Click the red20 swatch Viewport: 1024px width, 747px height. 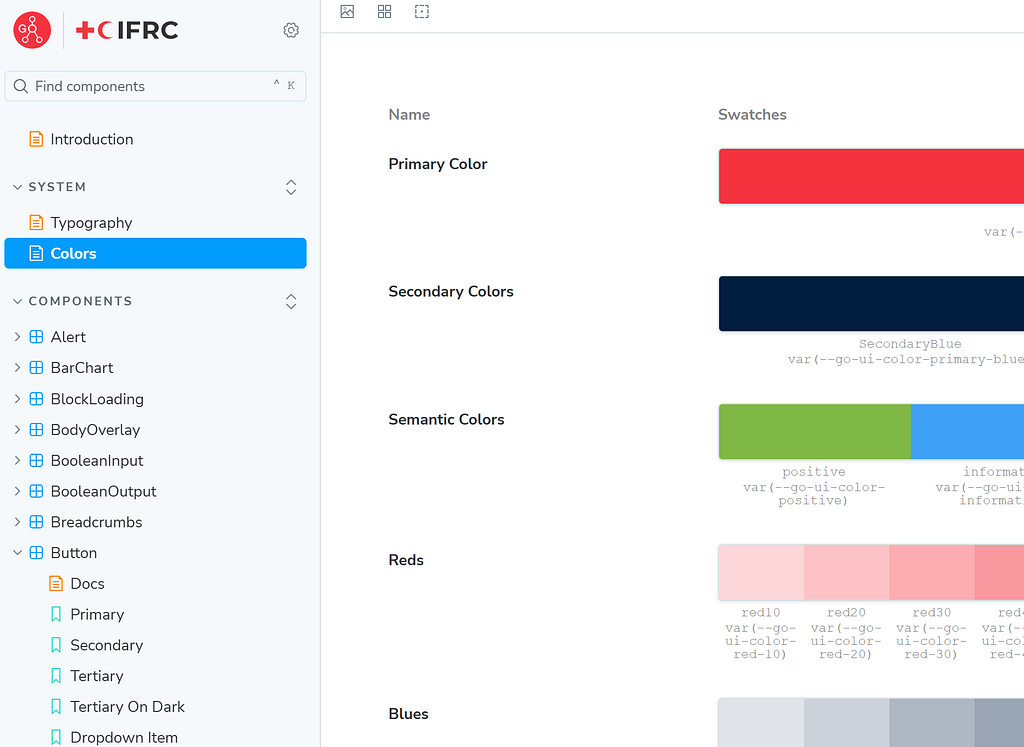pos(846,572)
